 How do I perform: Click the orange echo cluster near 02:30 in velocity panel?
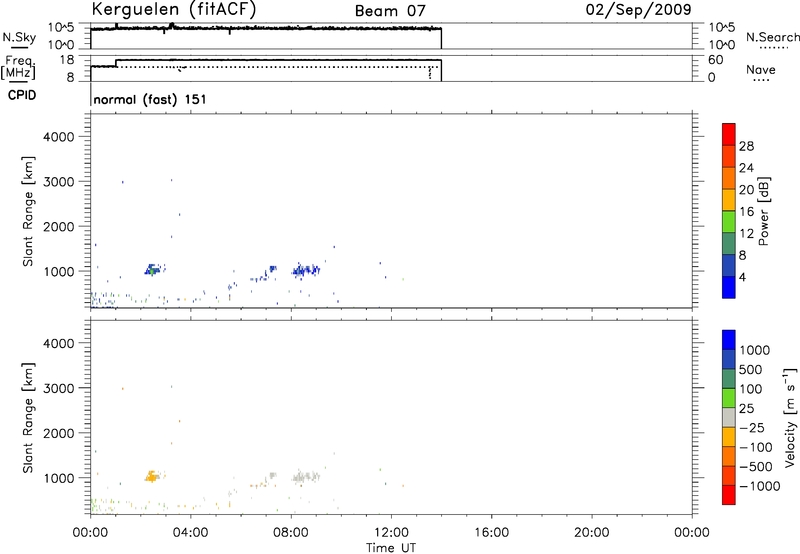coord(152,476)
